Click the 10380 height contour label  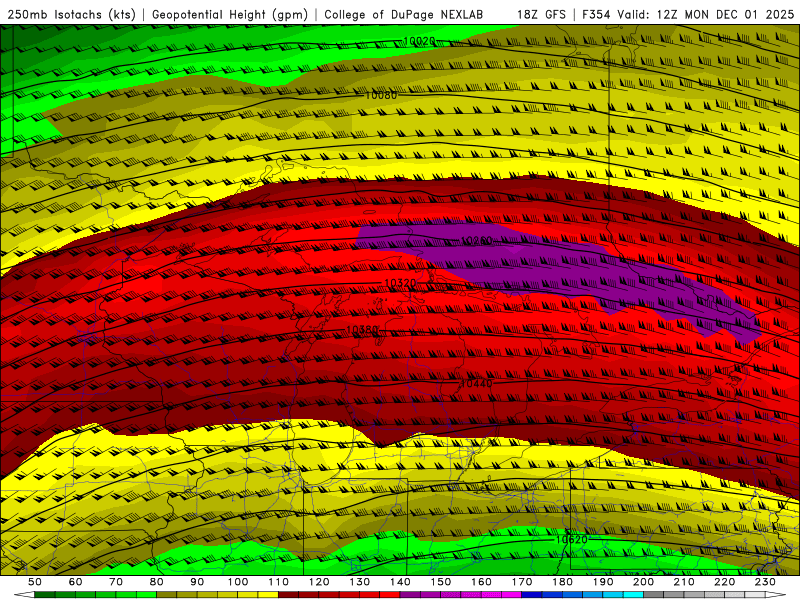[362, 330]
